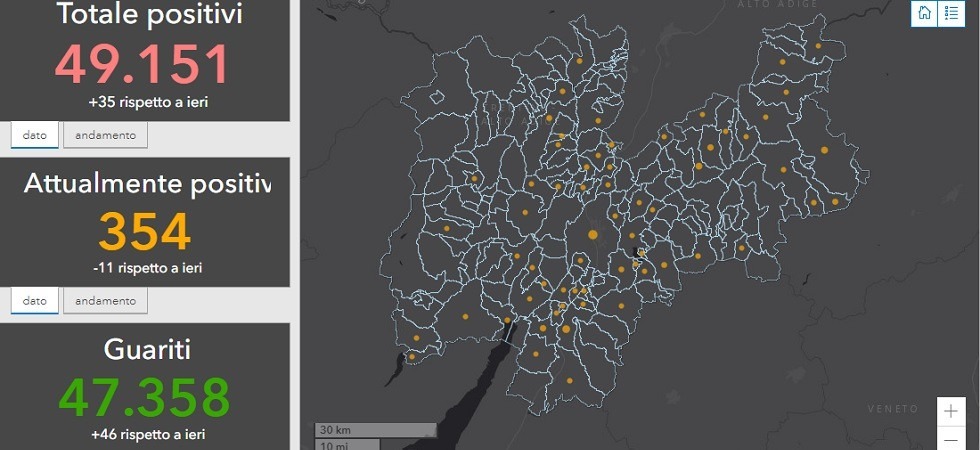This screenshot has width=980, height=450.
Task: Click the 30 km scale bar
Action: tap(375, 430)
